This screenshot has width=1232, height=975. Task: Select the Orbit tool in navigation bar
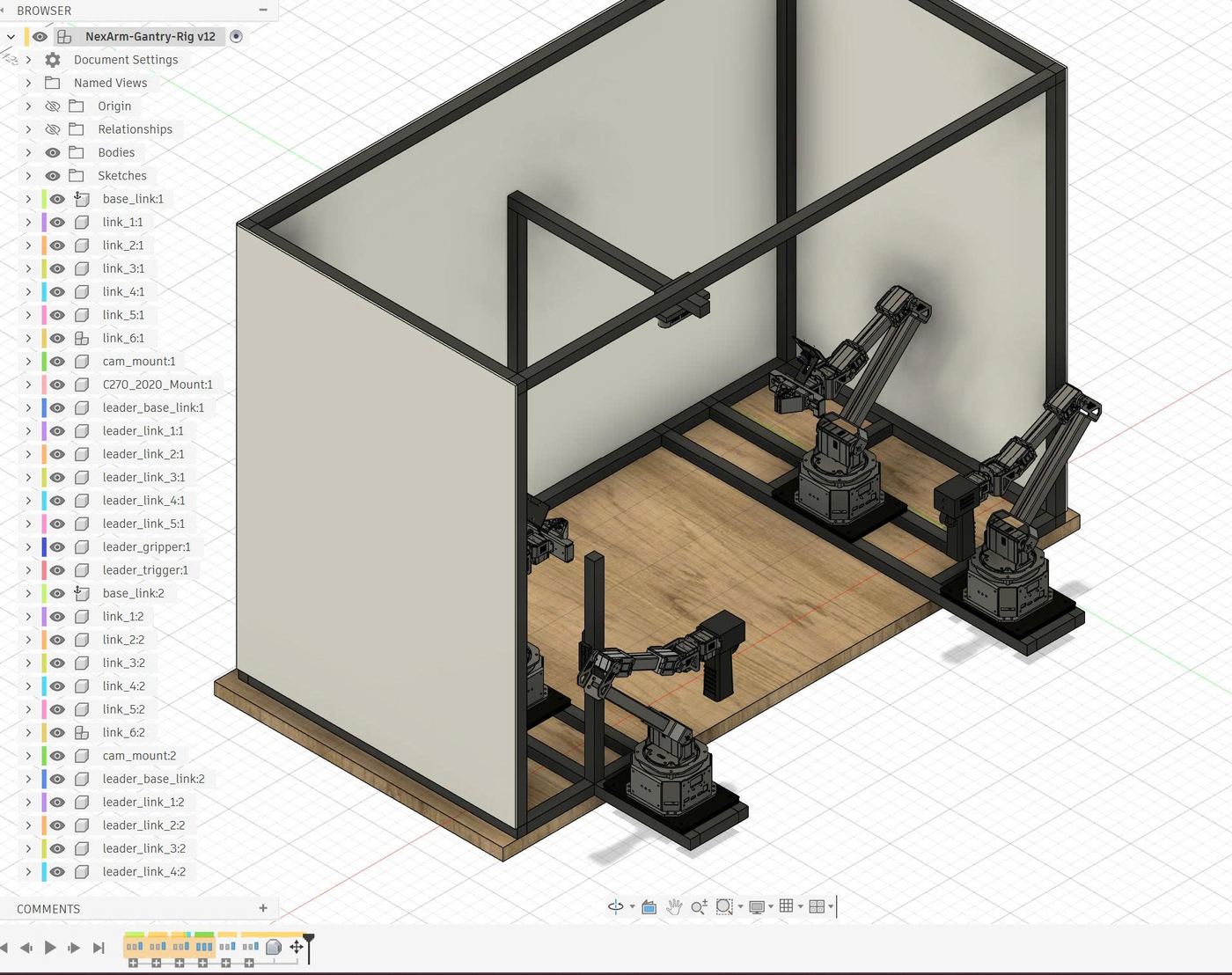615,906
